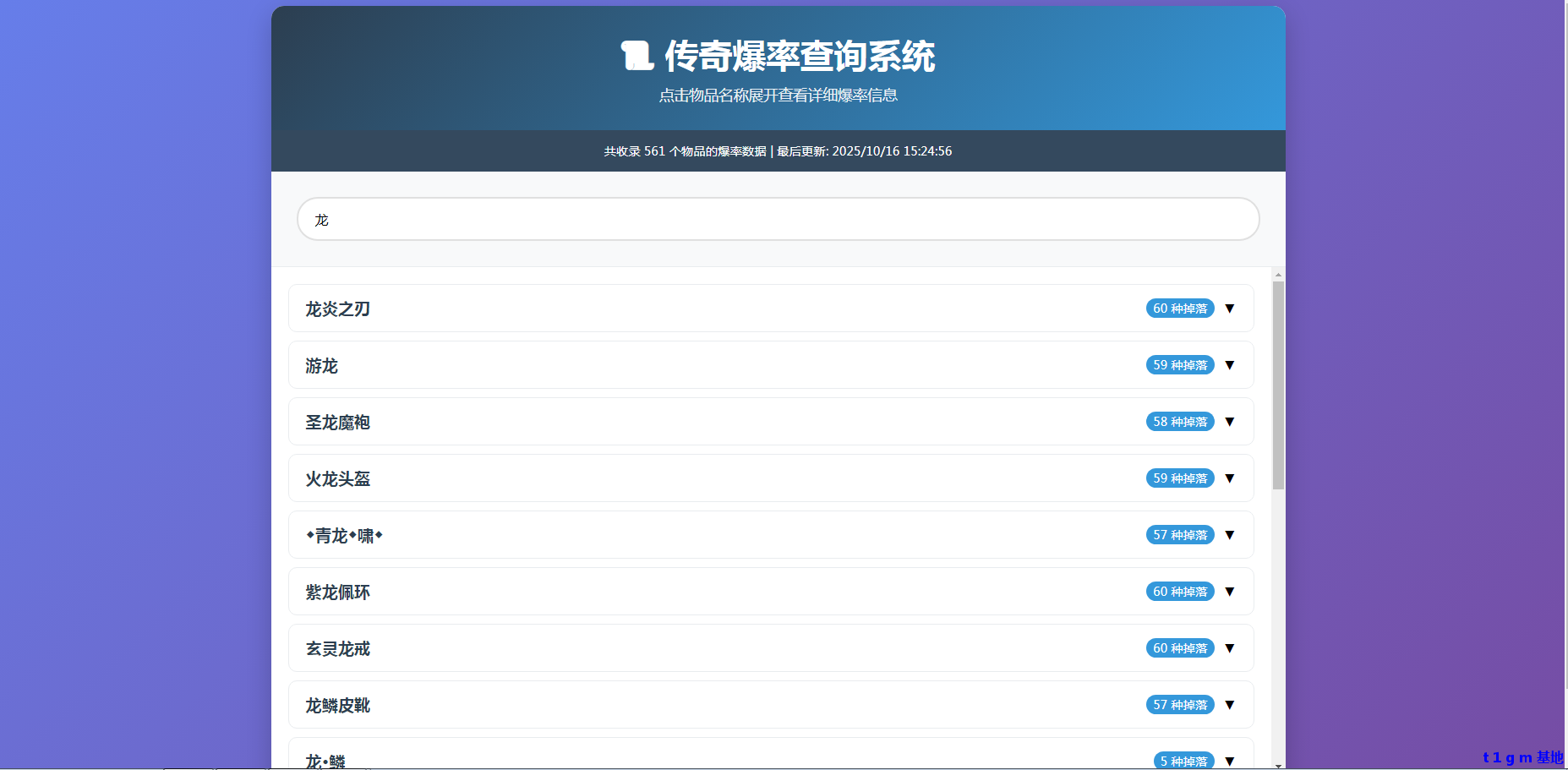The width and height of the screenshot is (1568, 770).
Task: Click the scroll icon beside the page title
Action: tap(636, 56)
